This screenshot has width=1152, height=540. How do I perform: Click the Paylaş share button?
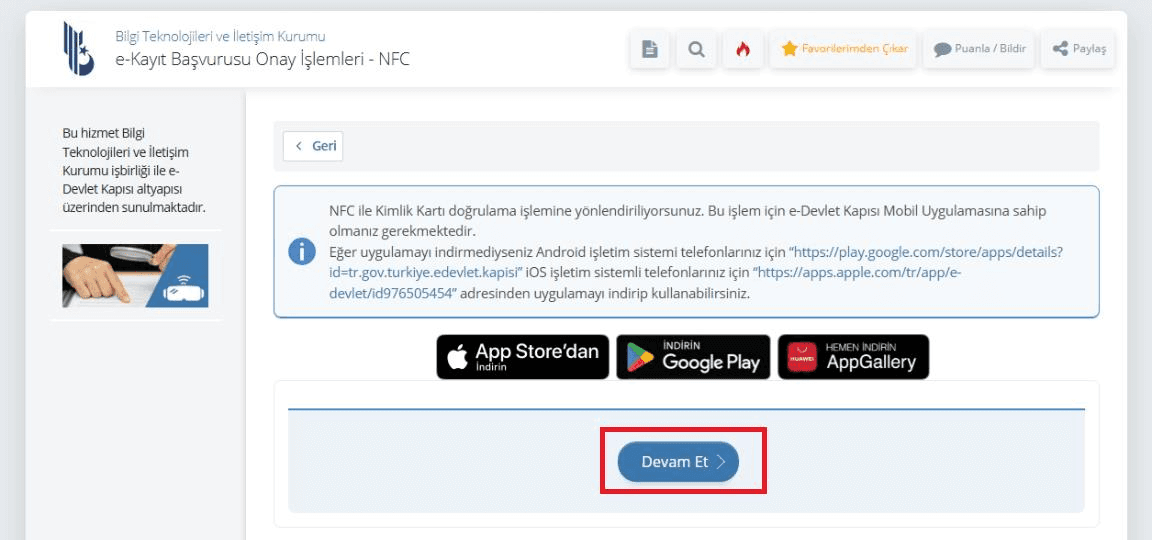1079,49
